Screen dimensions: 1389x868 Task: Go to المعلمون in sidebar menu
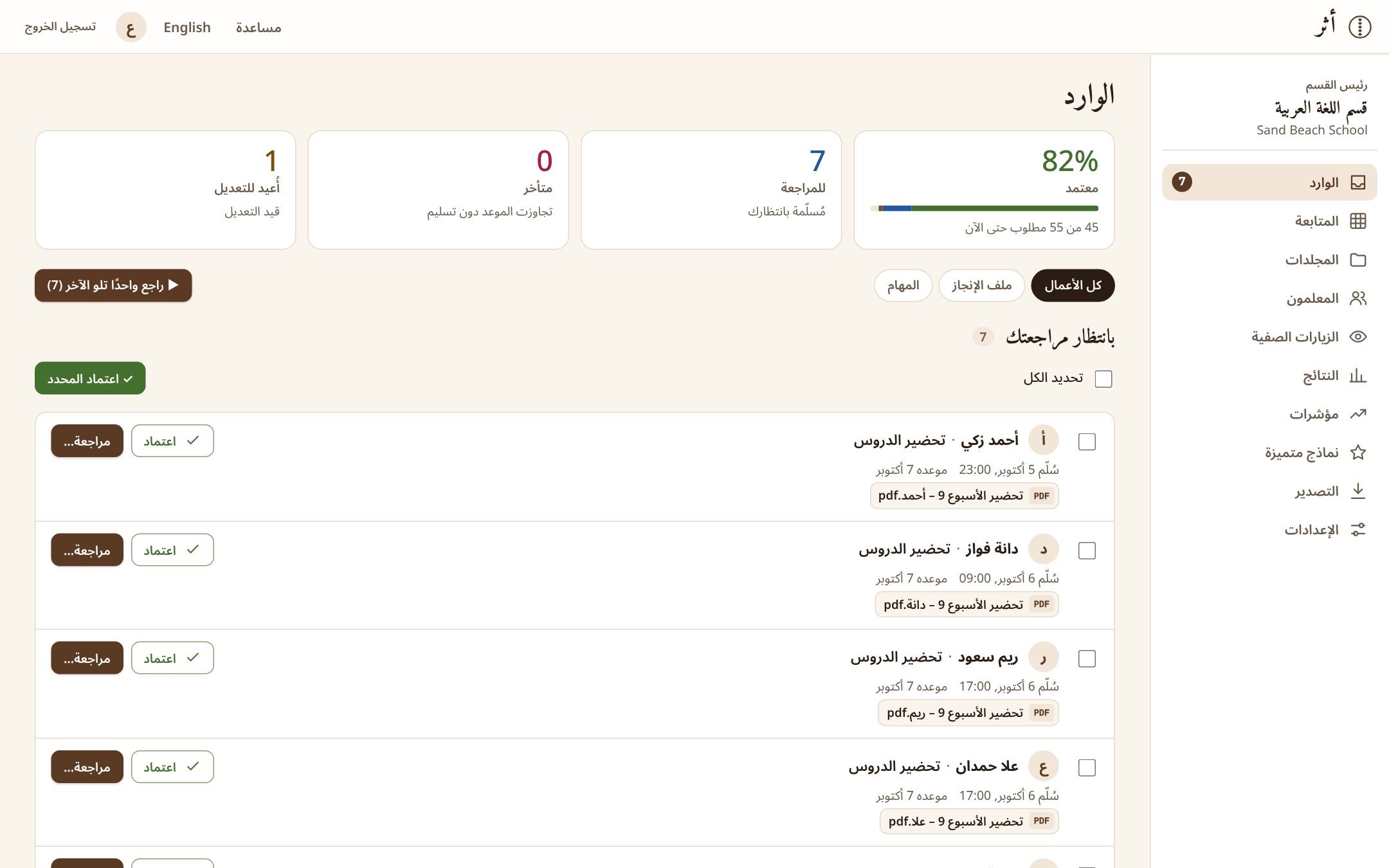coord(1269,298)
